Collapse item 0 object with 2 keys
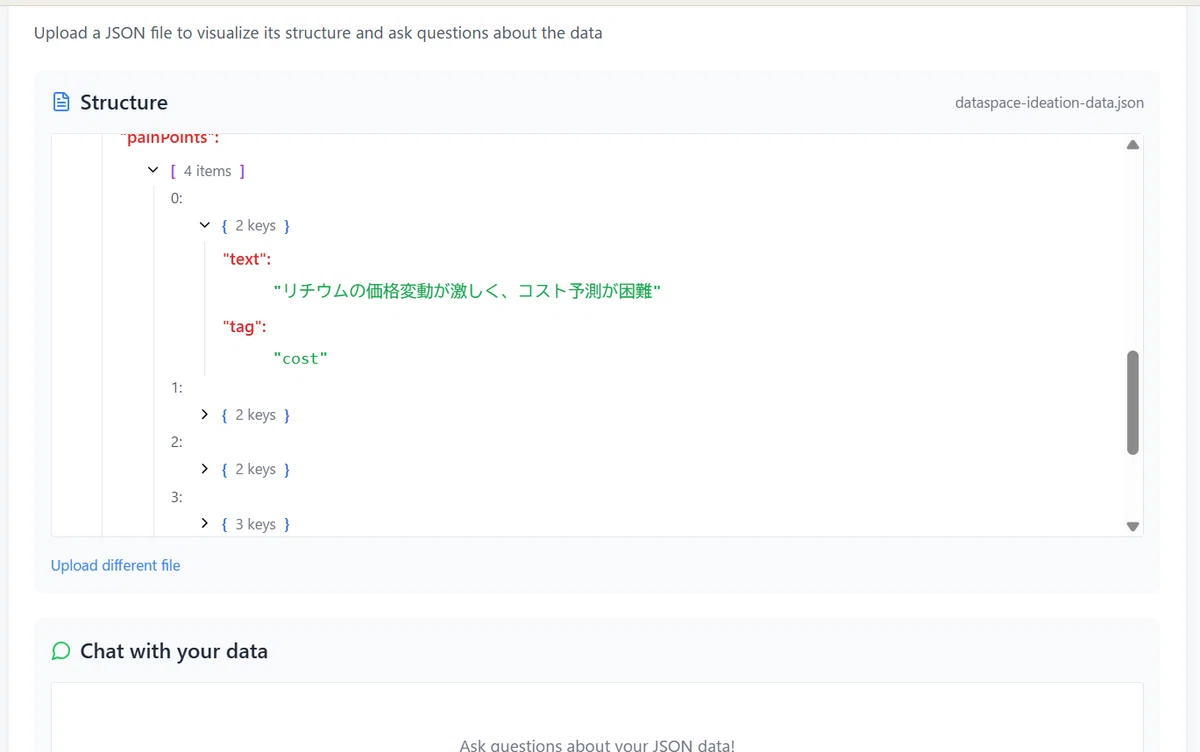This screenshot has height=752, width=1200. click(x=205, y=226)
